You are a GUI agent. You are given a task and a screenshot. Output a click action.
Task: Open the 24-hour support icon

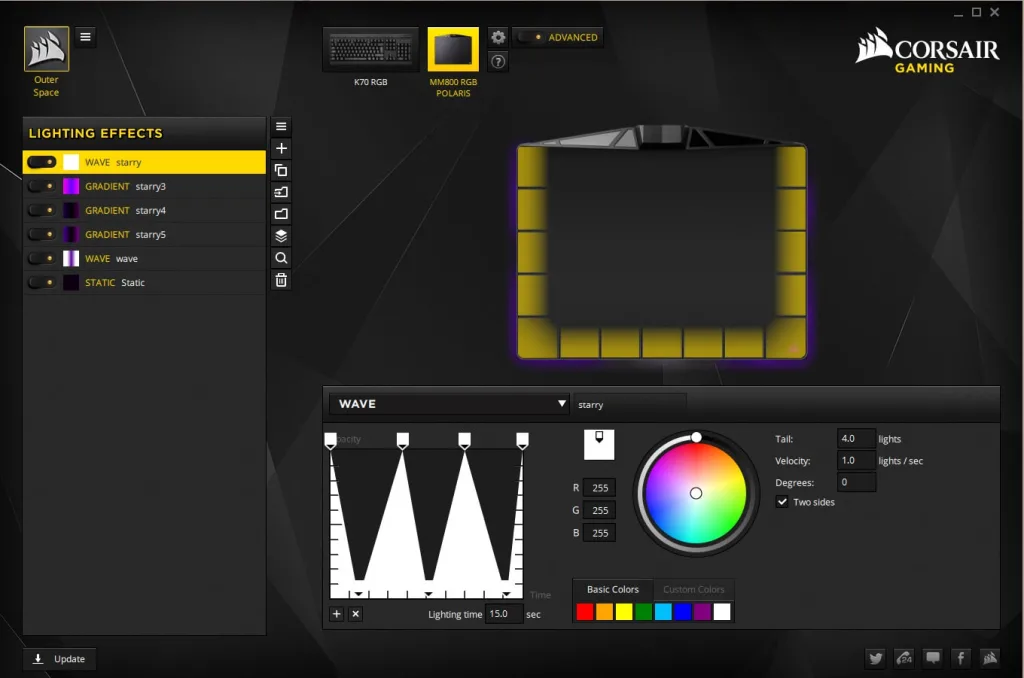[904, 658]
